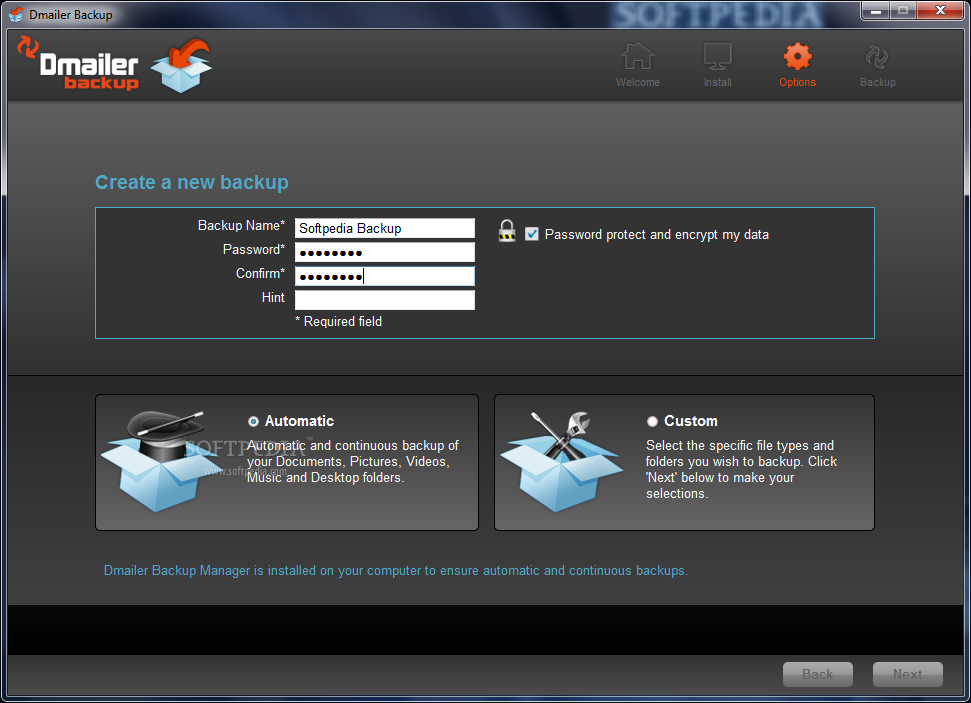Click into the Confirm password field
This screenshot has height=703, width=971.
coord(385,276)
